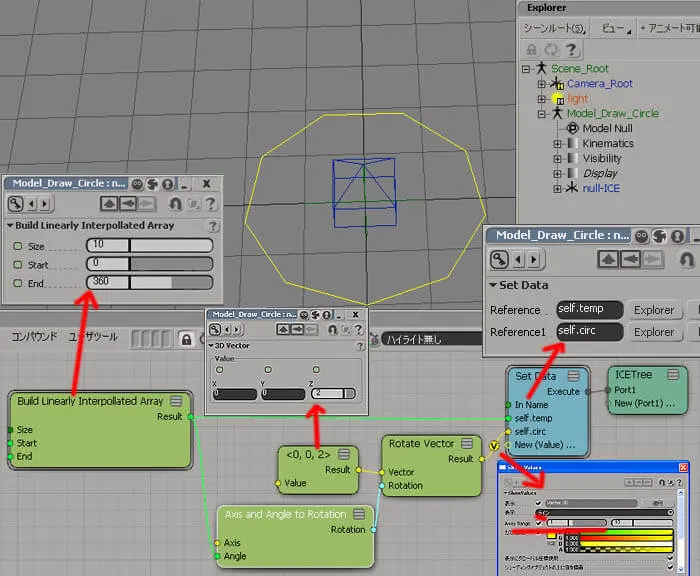Click the lock icon in ICE tree toolbar
The image size is (700, 576).
(187, 340)
